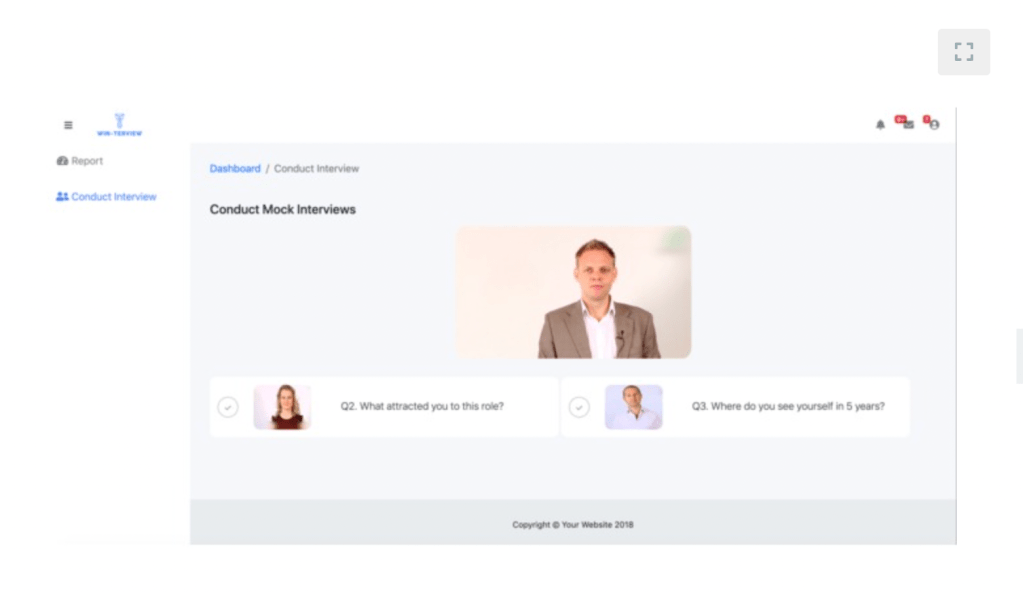Tick the Q3 question check circle
The image size is (1023, 592).
(579, 407)
